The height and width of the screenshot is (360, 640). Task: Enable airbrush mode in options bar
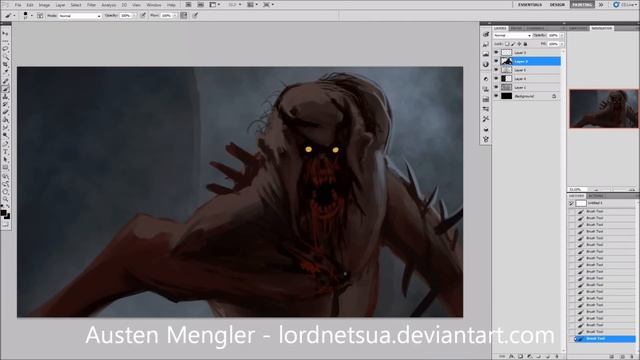[x=184, y=16]
